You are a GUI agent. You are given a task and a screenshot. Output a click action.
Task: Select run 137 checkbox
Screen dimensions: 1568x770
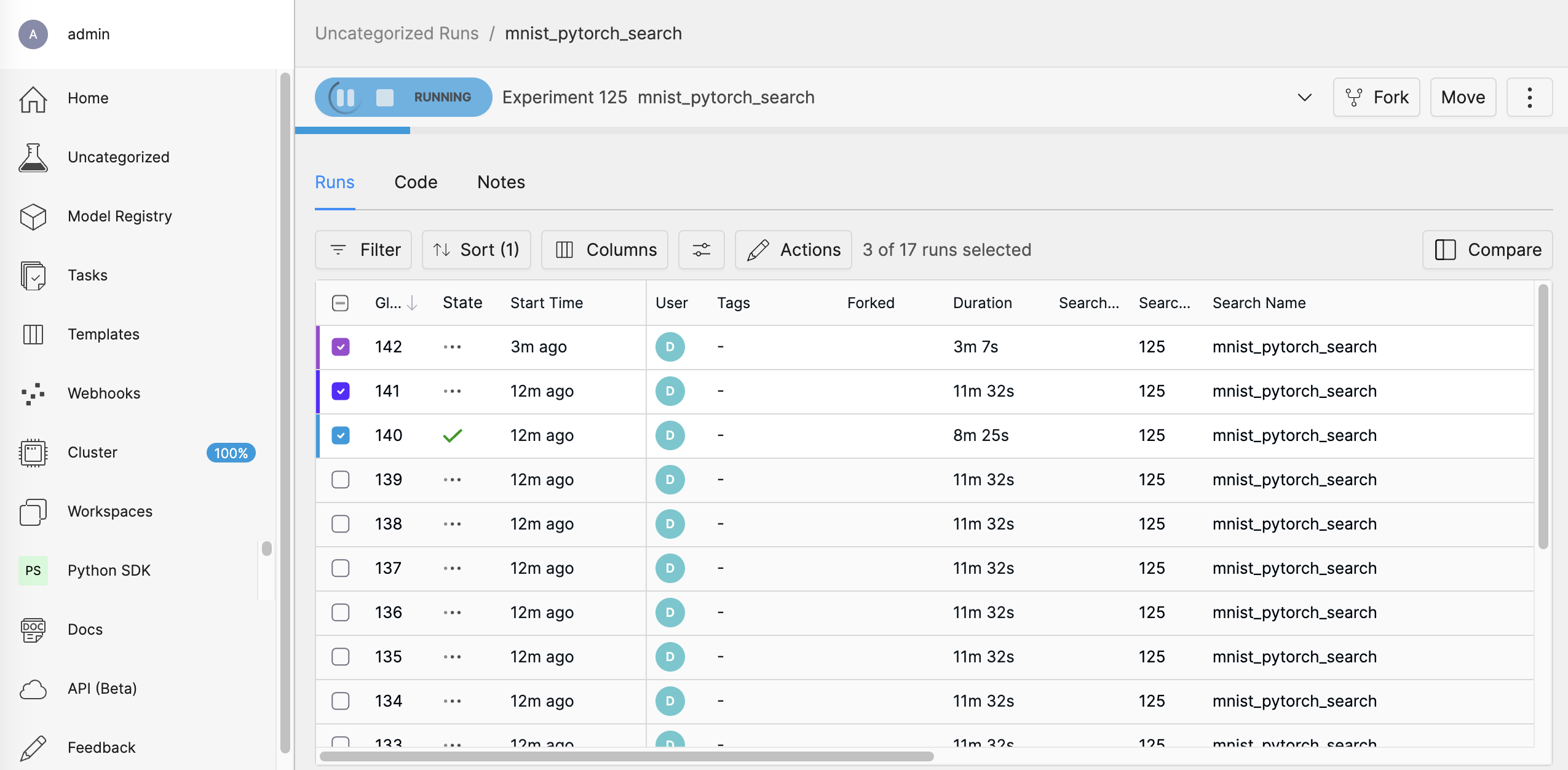[x=341, y=568]
